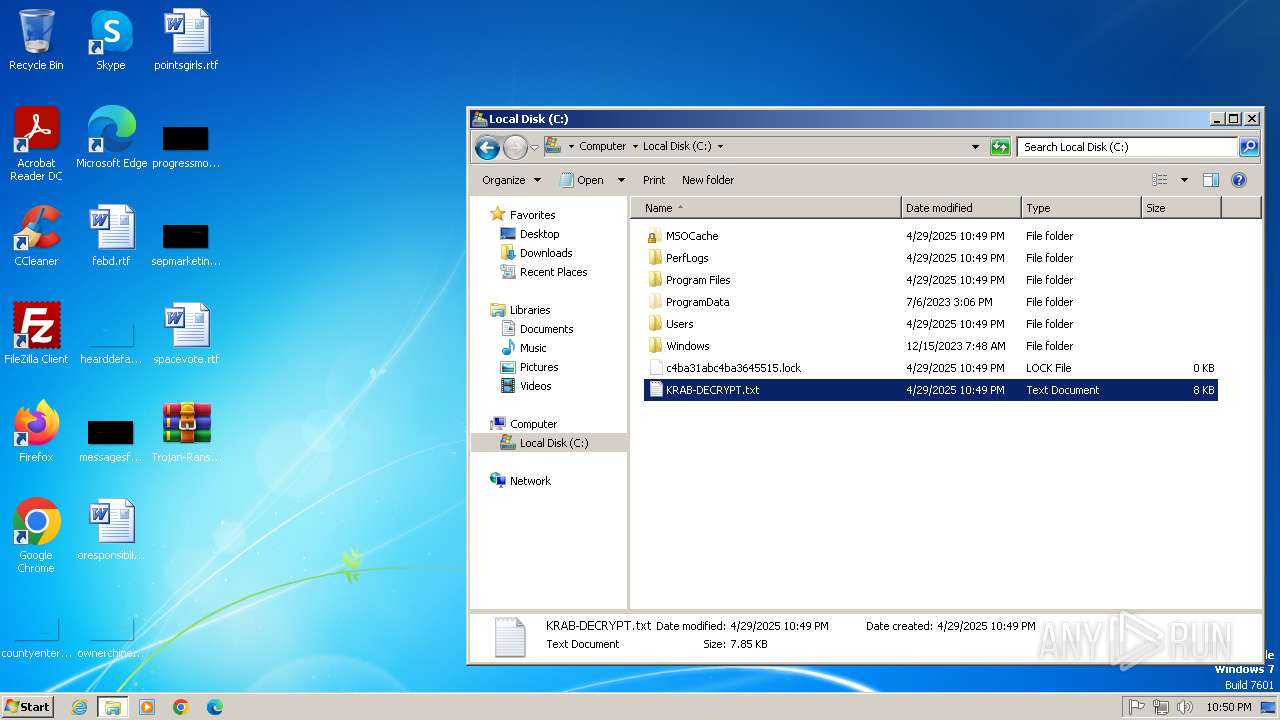Select Recent Places in Favorites
The image size is (1280, 720).
click(x=553, y=272)
